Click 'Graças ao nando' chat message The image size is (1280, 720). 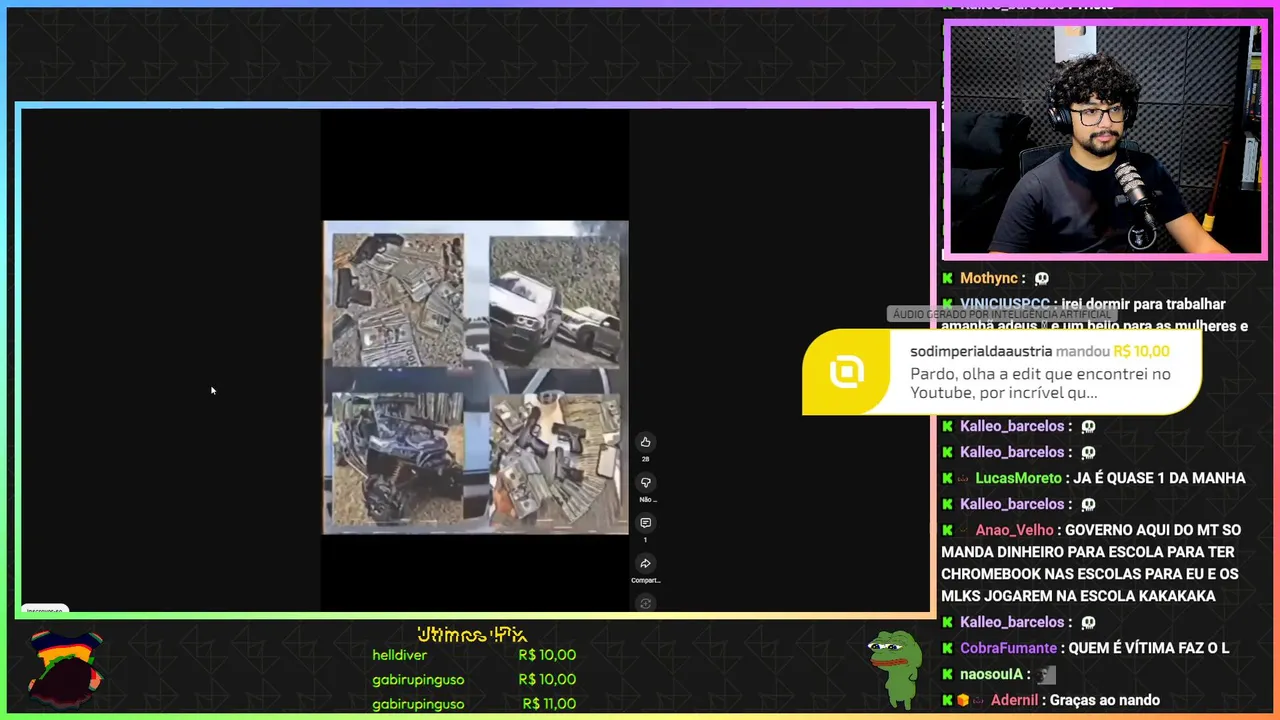tap(1105, 700)
